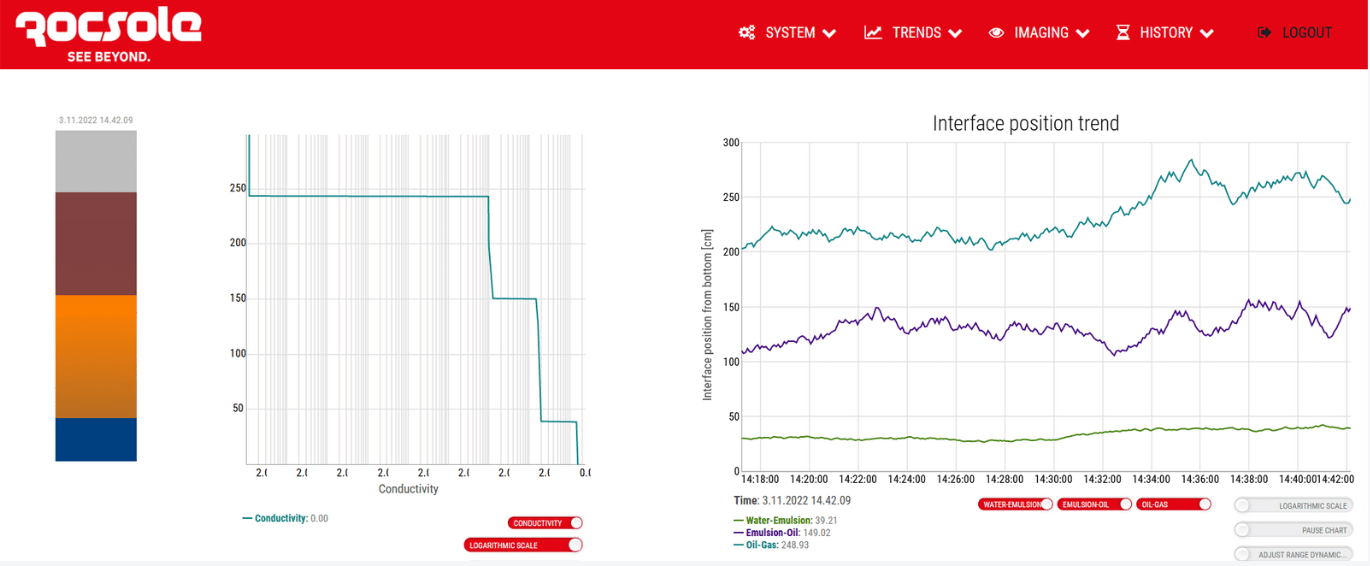The width and height of the screenshot is (1370, 566).
Task: Click the System gears icon
Action: (746, 33)
